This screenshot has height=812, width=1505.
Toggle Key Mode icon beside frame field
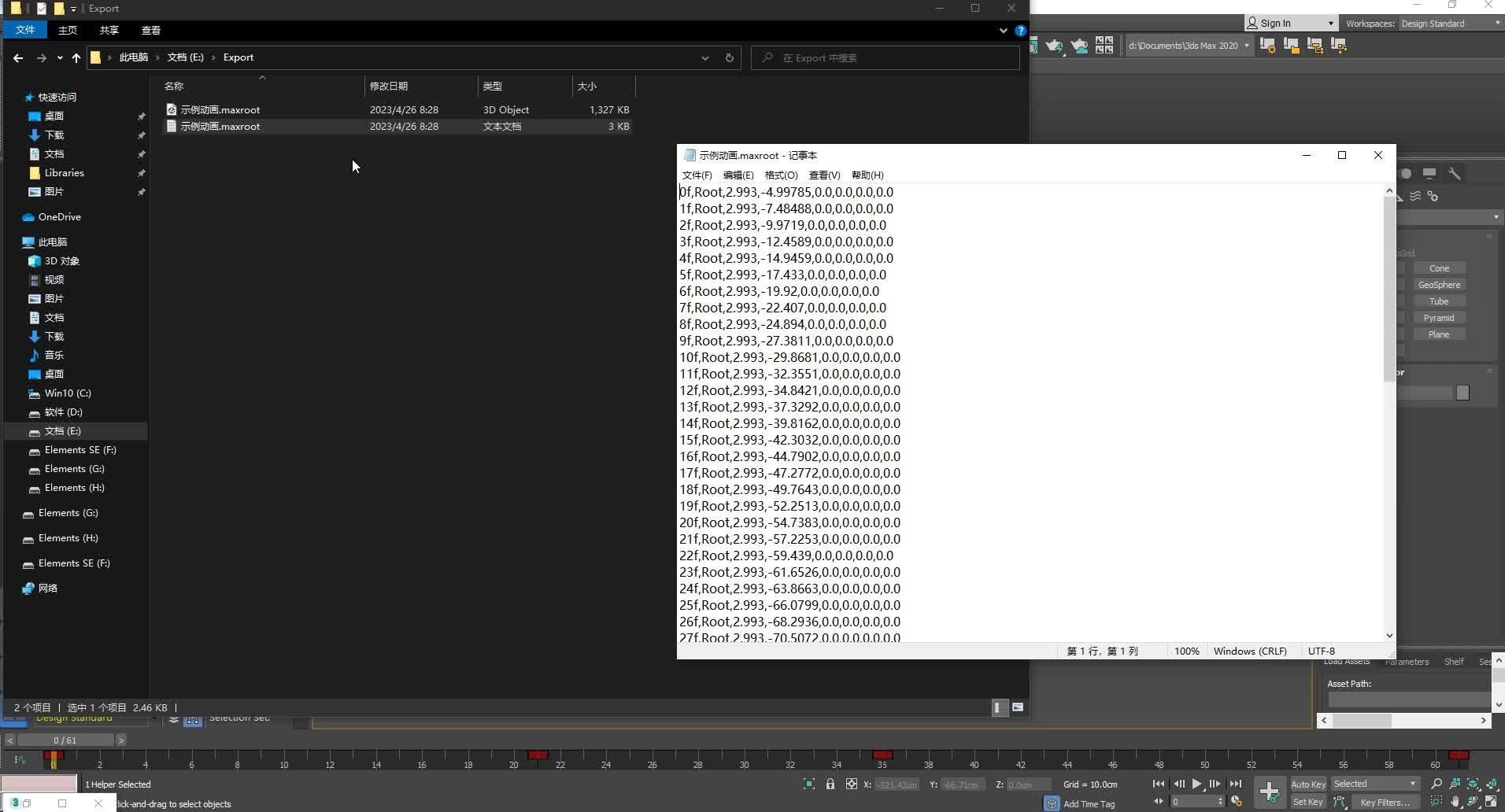(x=1159, y=802)
